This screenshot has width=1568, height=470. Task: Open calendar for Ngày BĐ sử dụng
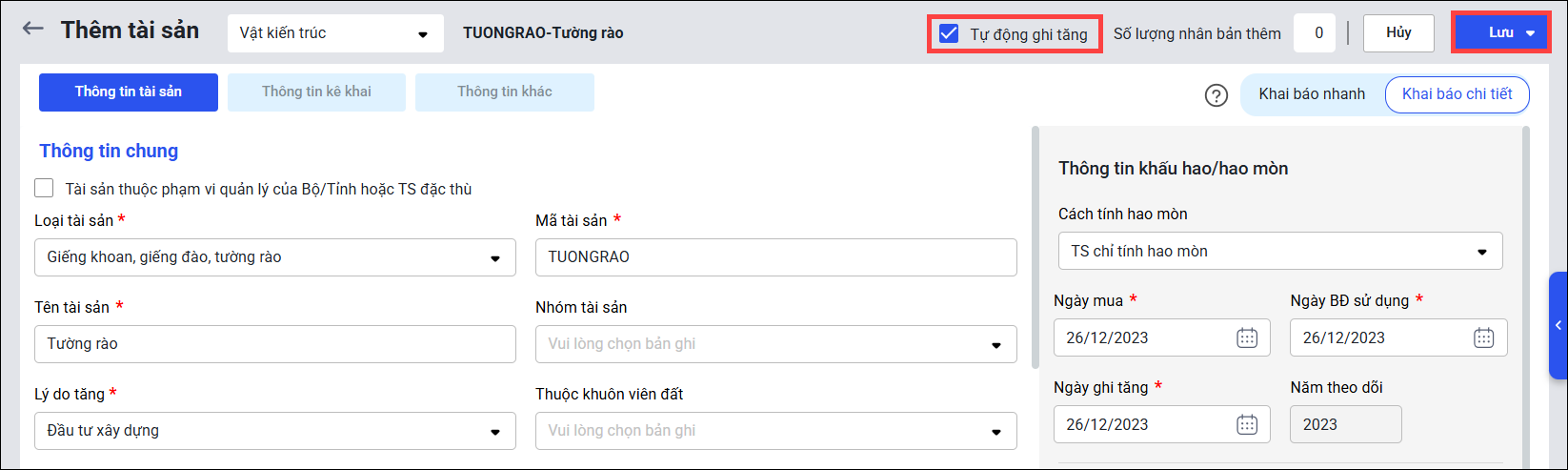[x=1483, y=337]
